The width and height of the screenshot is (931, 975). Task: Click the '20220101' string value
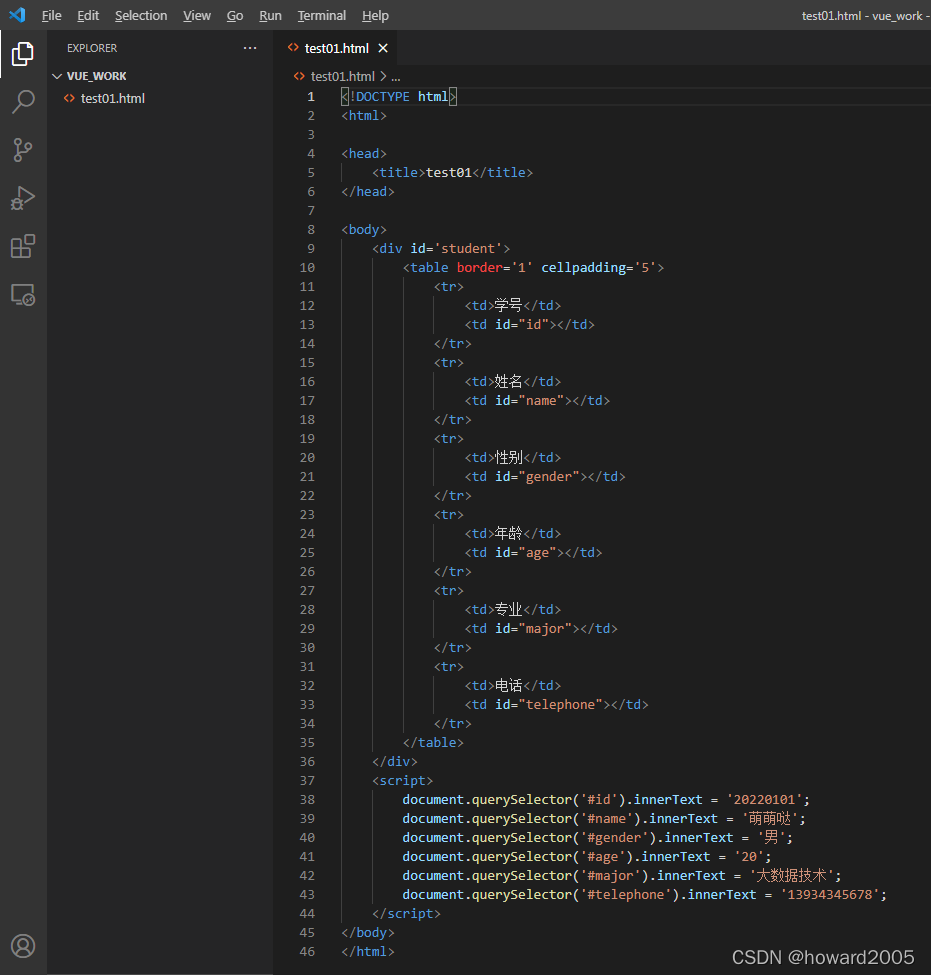764,800
